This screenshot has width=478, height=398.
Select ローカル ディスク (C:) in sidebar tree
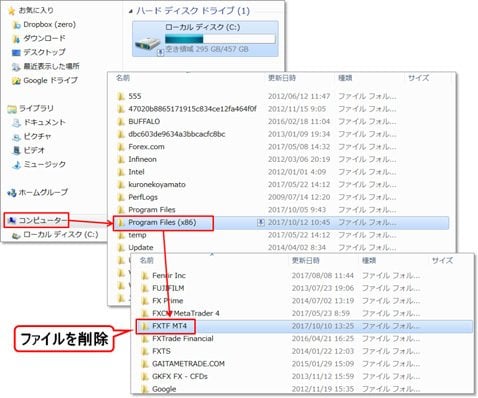pos(55,235)
